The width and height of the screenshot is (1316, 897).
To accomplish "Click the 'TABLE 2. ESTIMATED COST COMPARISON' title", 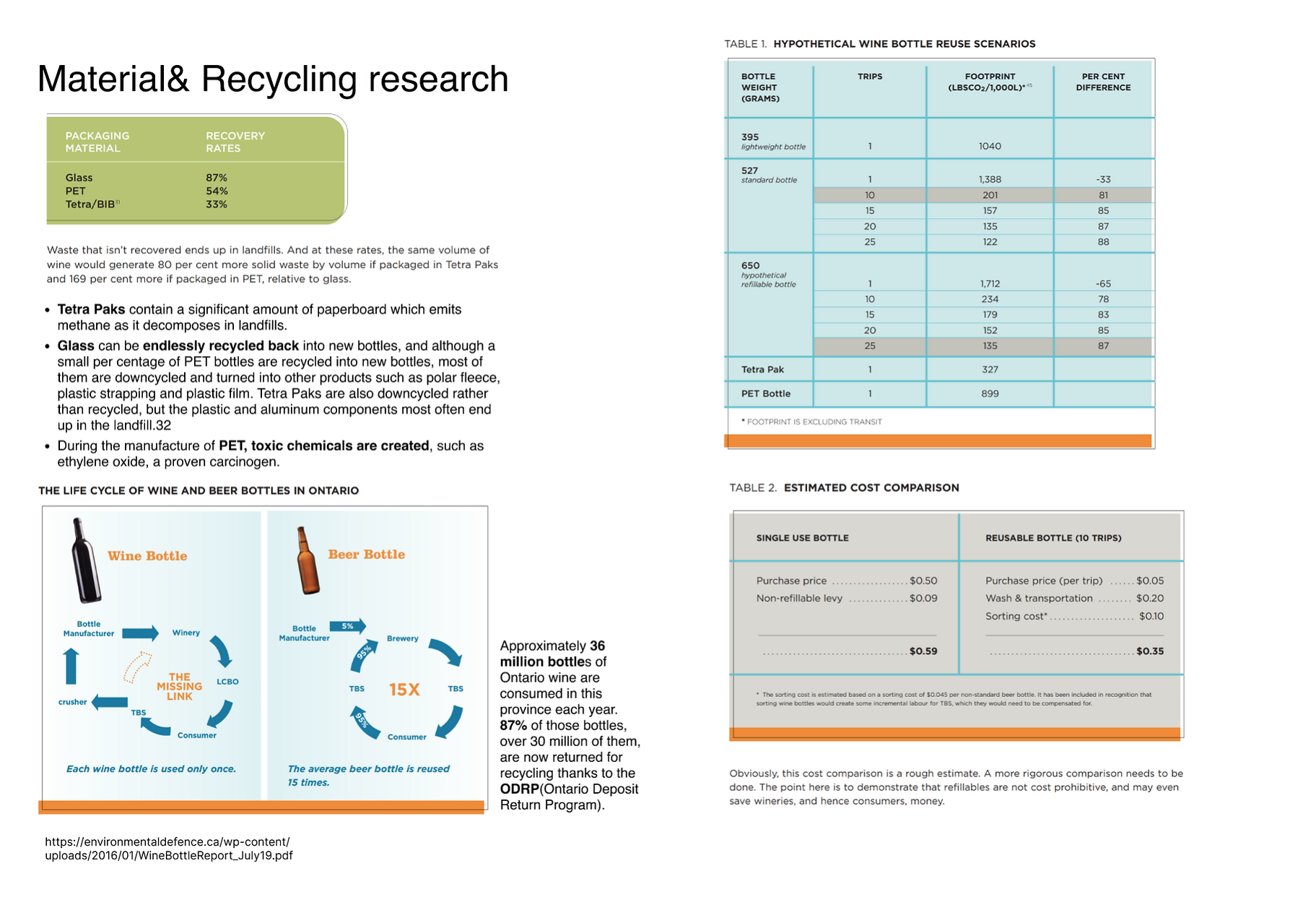I will [x=844, y=487].
